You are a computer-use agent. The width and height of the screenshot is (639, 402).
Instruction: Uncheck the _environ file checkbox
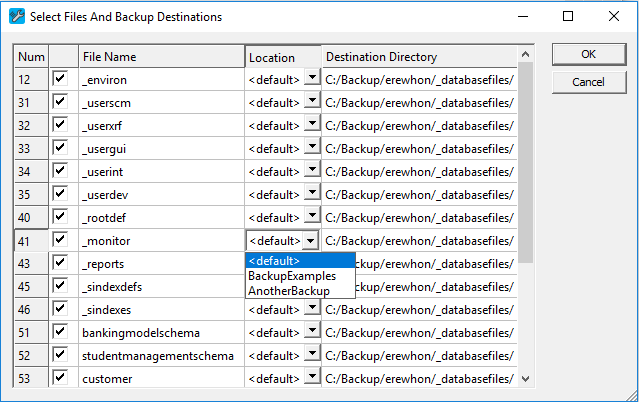[x=61, y=78]
